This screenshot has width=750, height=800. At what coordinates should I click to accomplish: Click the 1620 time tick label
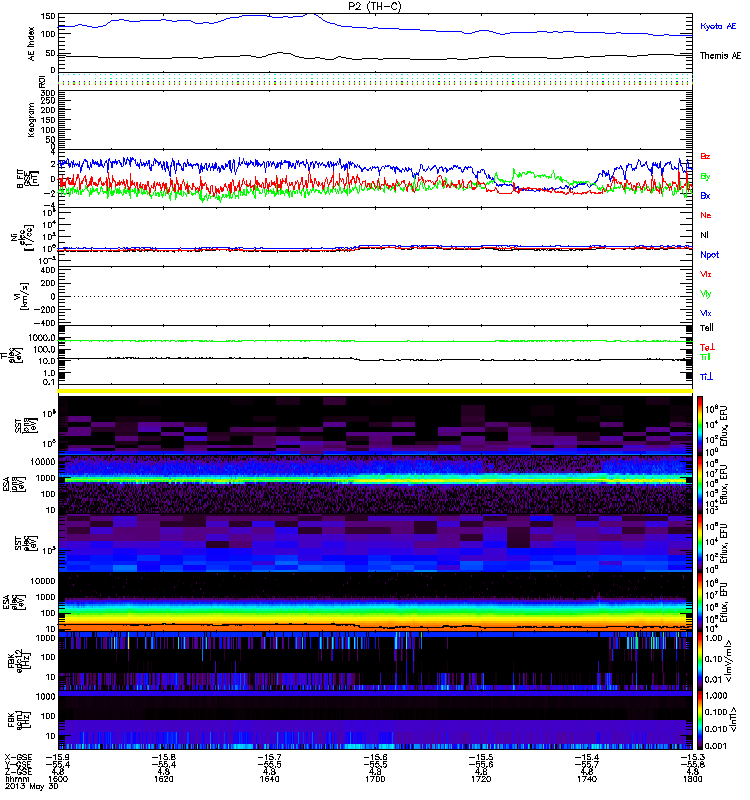click(x=164, y=779)
